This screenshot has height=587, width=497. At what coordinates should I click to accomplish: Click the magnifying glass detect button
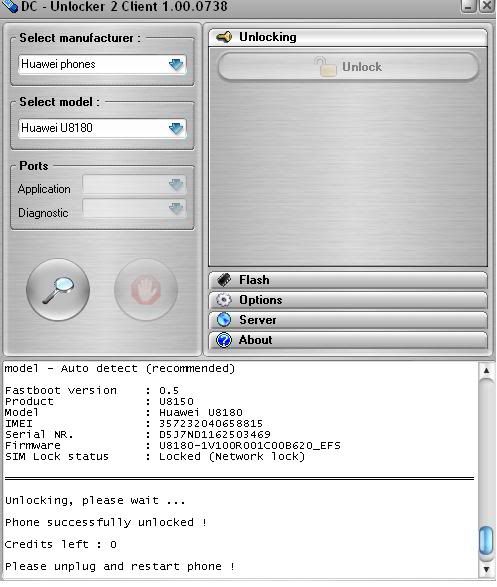click(58, 290)
